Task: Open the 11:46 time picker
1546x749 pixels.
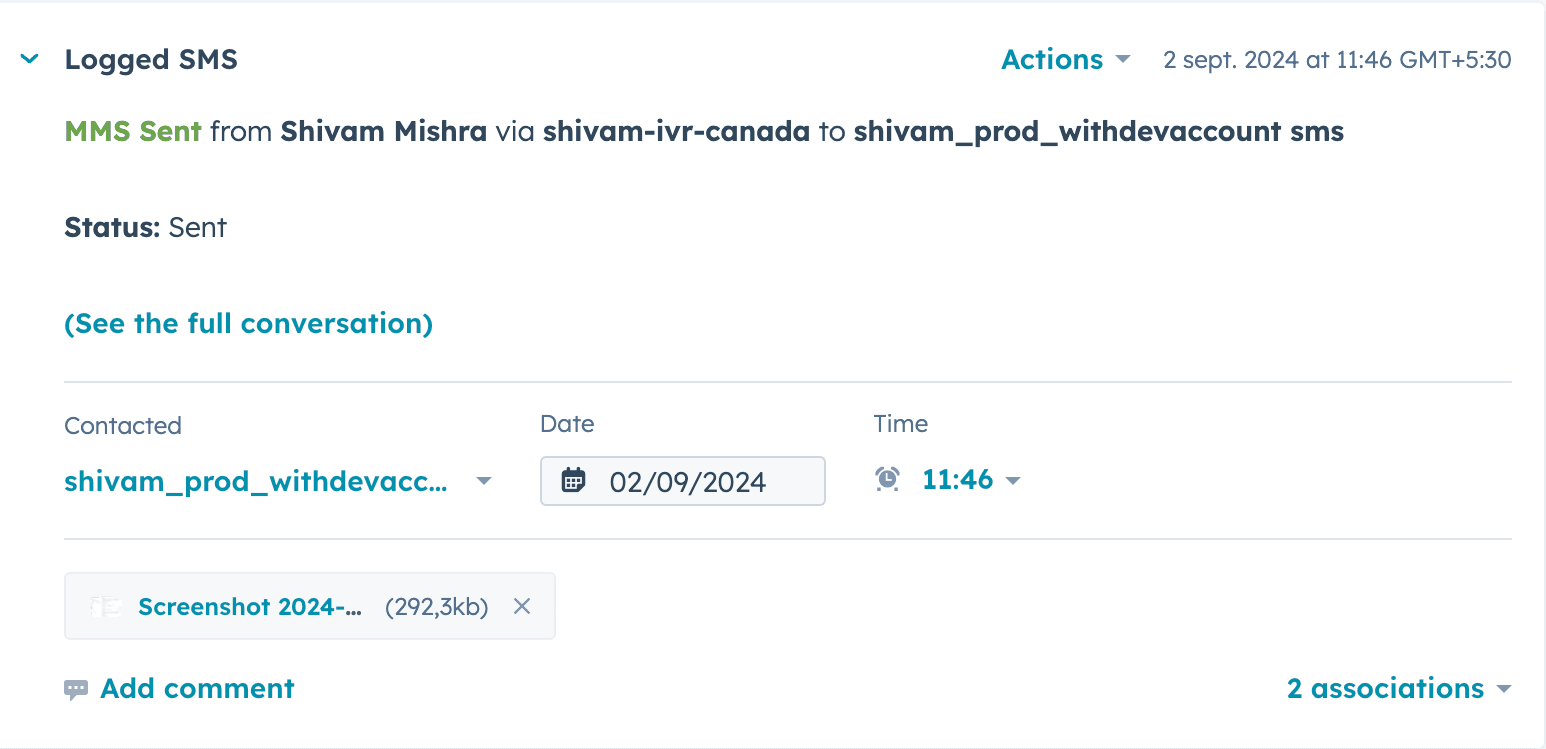Action: [x=957, y=480]
